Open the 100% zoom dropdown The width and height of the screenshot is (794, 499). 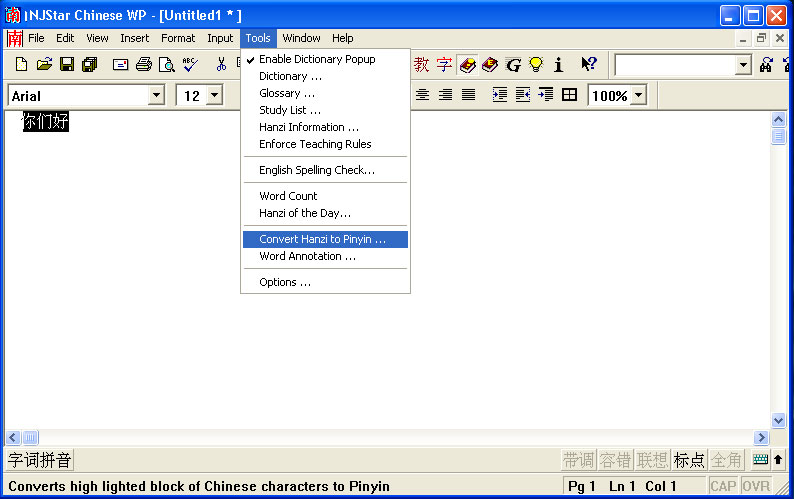pos(639,95)
